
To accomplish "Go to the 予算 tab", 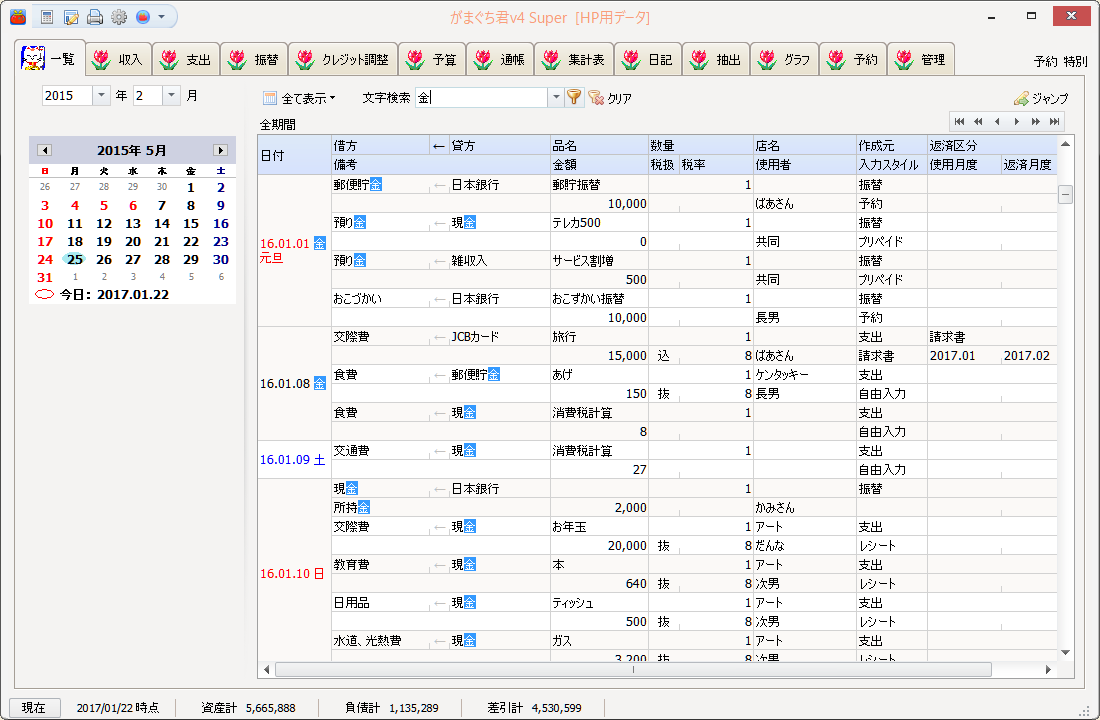I will pyautogui.click(x=433, y=60).
